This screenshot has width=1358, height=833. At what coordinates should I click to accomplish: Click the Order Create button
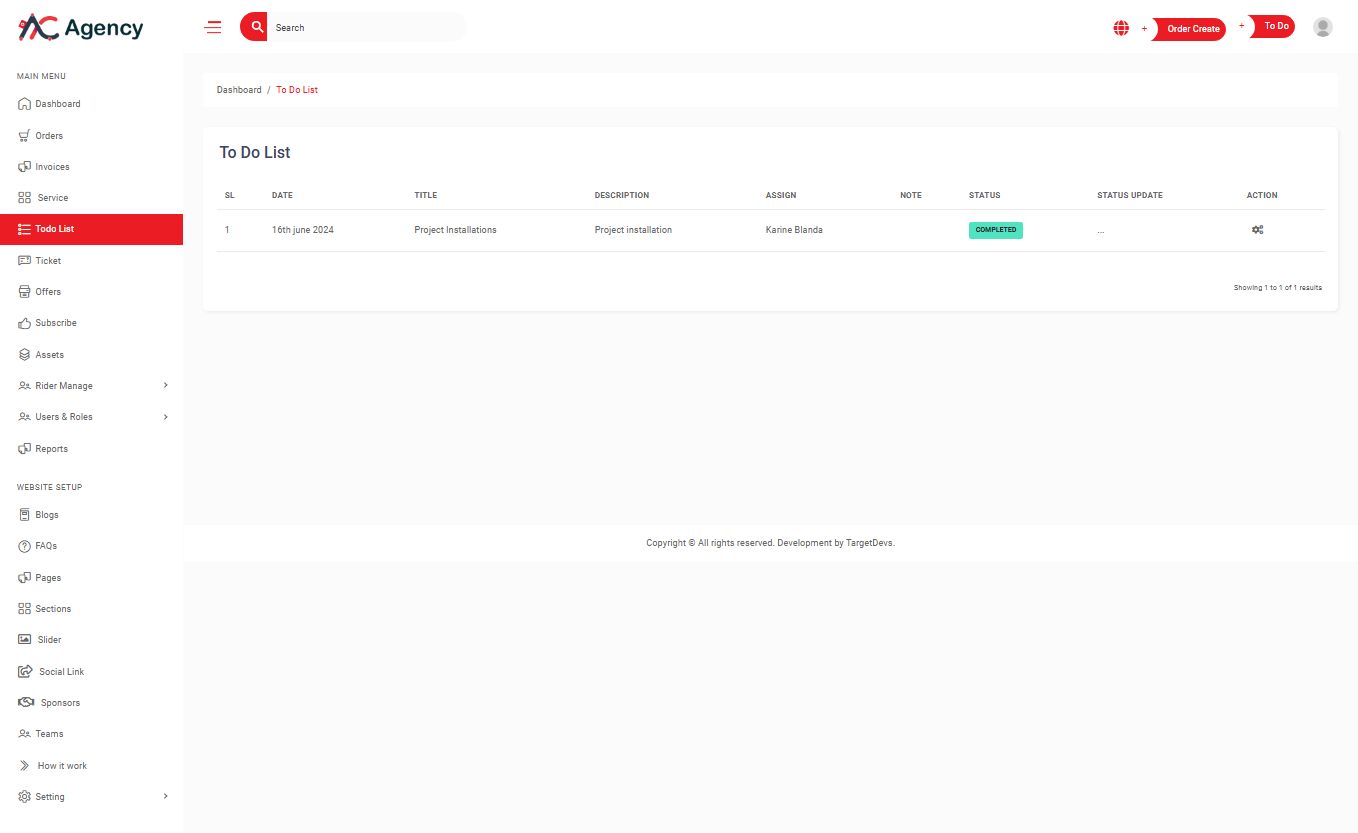(1192, 29)
